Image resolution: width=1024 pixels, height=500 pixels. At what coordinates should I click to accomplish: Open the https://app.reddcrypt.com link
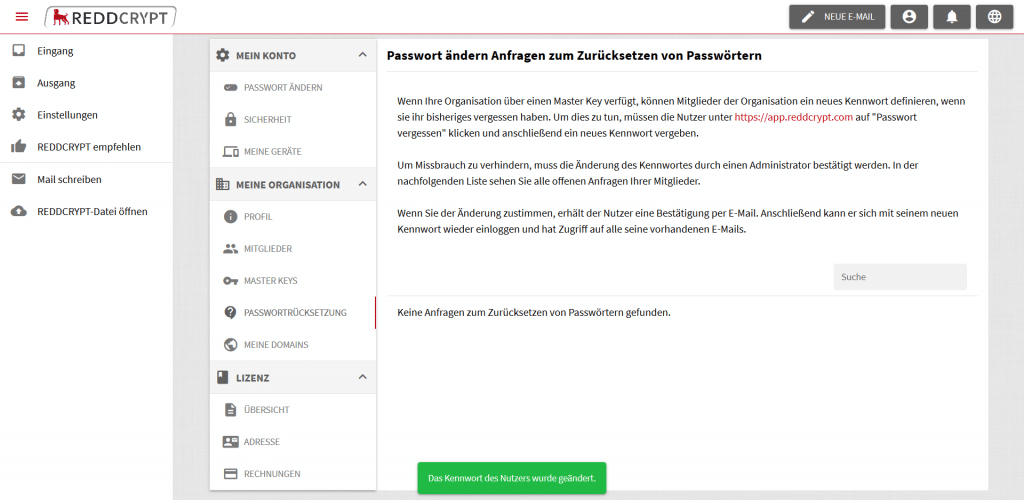(x=793, y=117)
